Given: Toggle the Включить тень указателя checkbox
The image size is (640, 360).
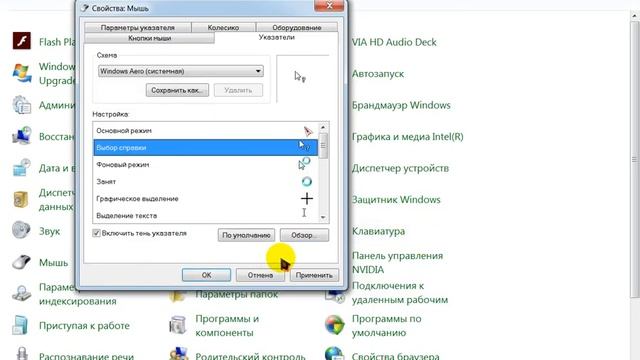Looking at the screenshot, I should tap(97, 233).
